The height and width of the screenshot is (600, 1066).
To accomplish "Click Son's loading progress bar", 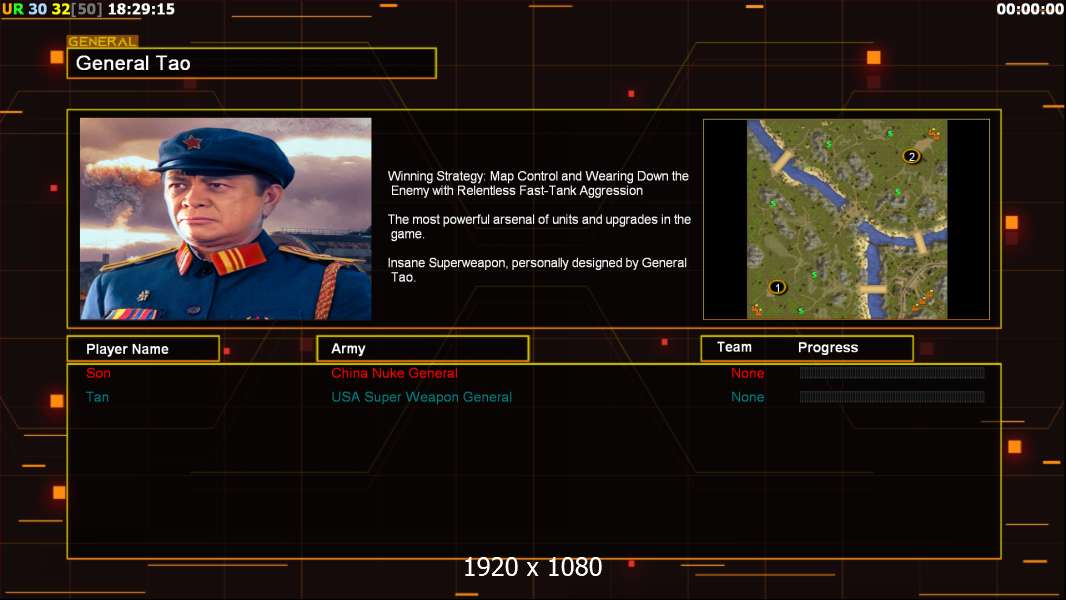I will coord(892,372).
